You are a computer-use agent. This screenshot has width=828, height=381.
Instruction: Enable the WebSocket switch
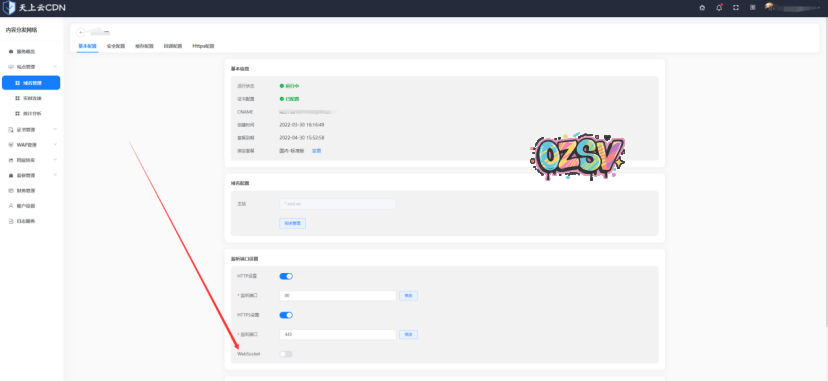[x=286, y=354]
